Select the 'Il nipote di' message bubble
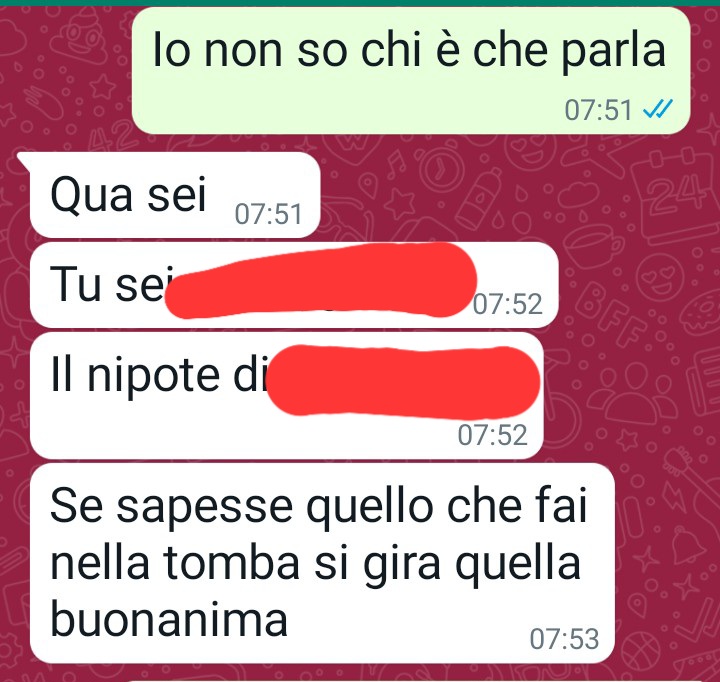 pyautogui.click(x=287, y=395)
